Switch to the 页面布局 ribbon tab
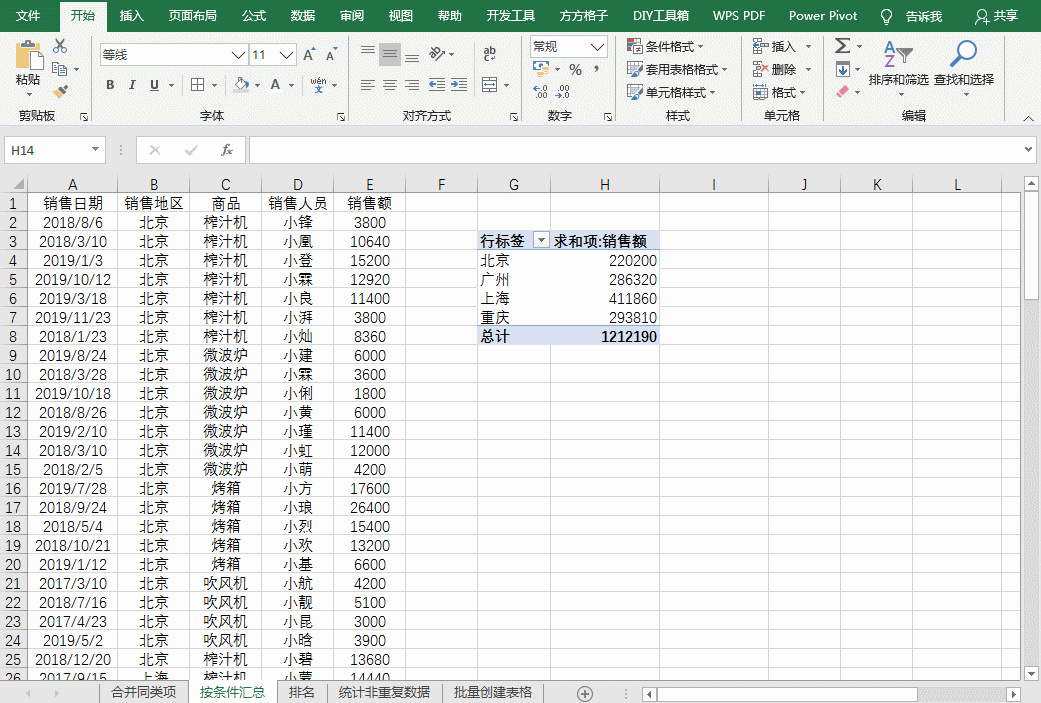Screen dimensions: 1041x703 pos(193,15)
